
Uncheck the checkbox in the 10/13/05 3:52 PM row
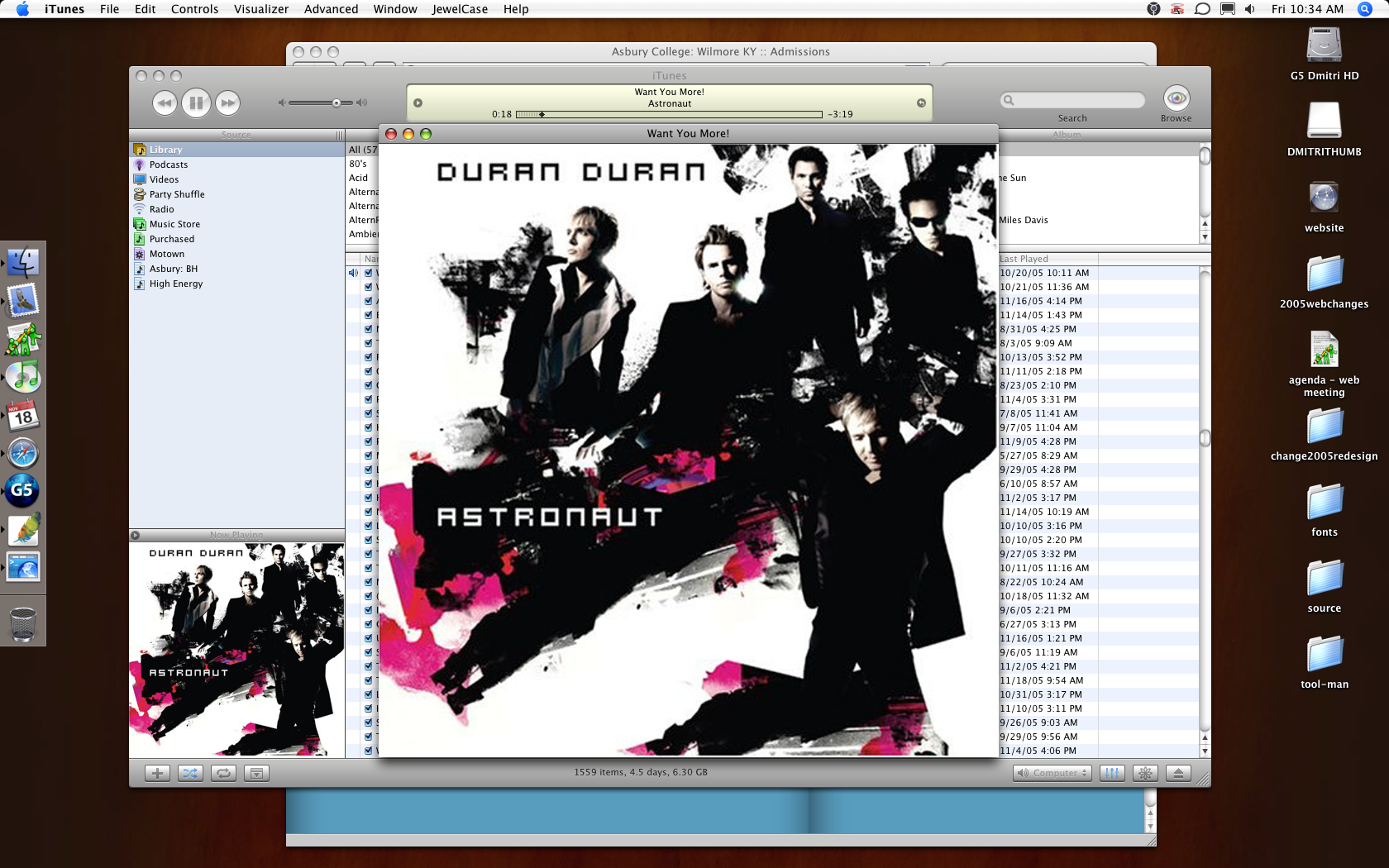pyautogui.click(x=368, y=357)
